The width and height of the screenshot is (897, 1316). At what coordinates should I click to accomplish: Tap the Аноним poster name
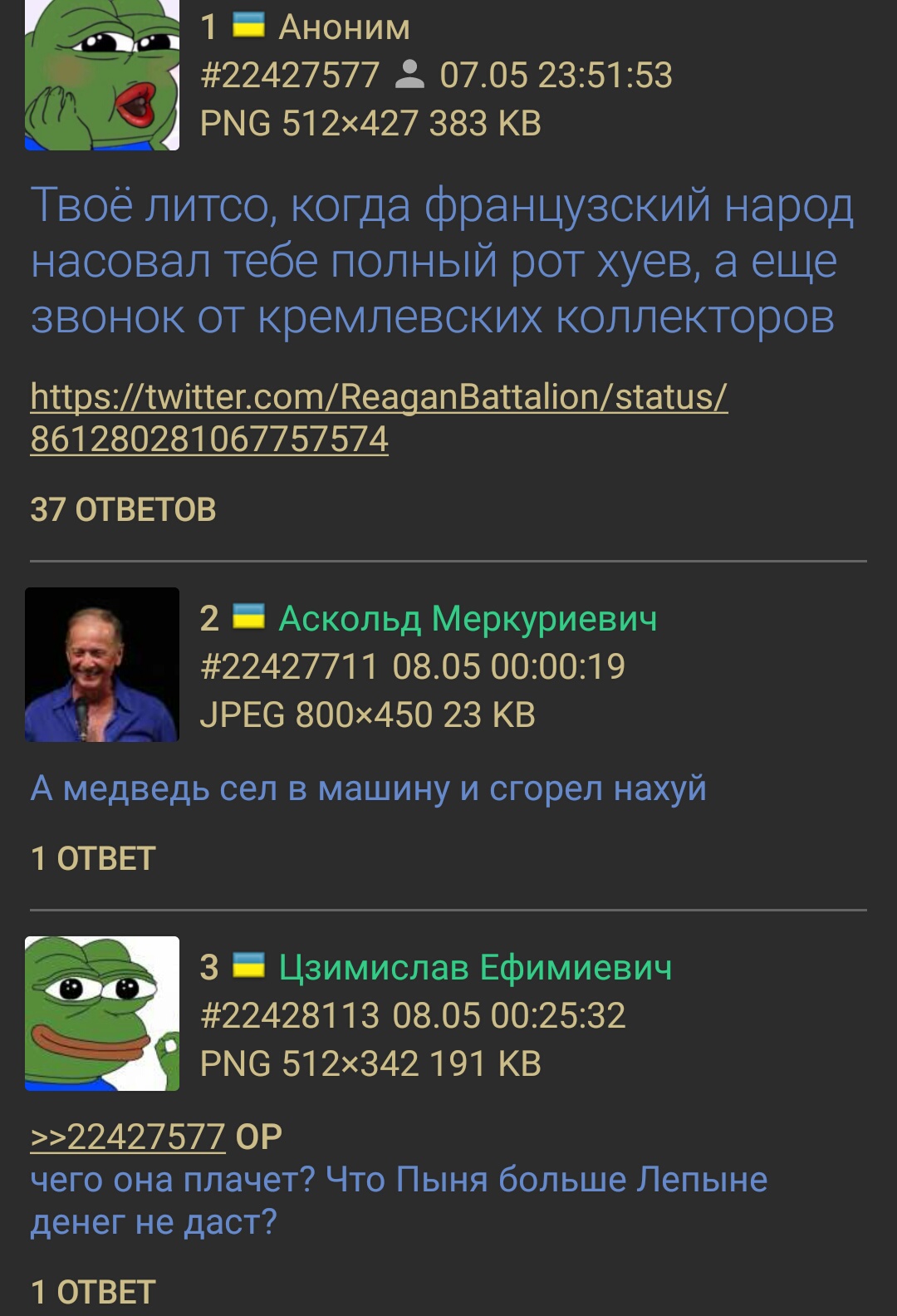[344, 27]
